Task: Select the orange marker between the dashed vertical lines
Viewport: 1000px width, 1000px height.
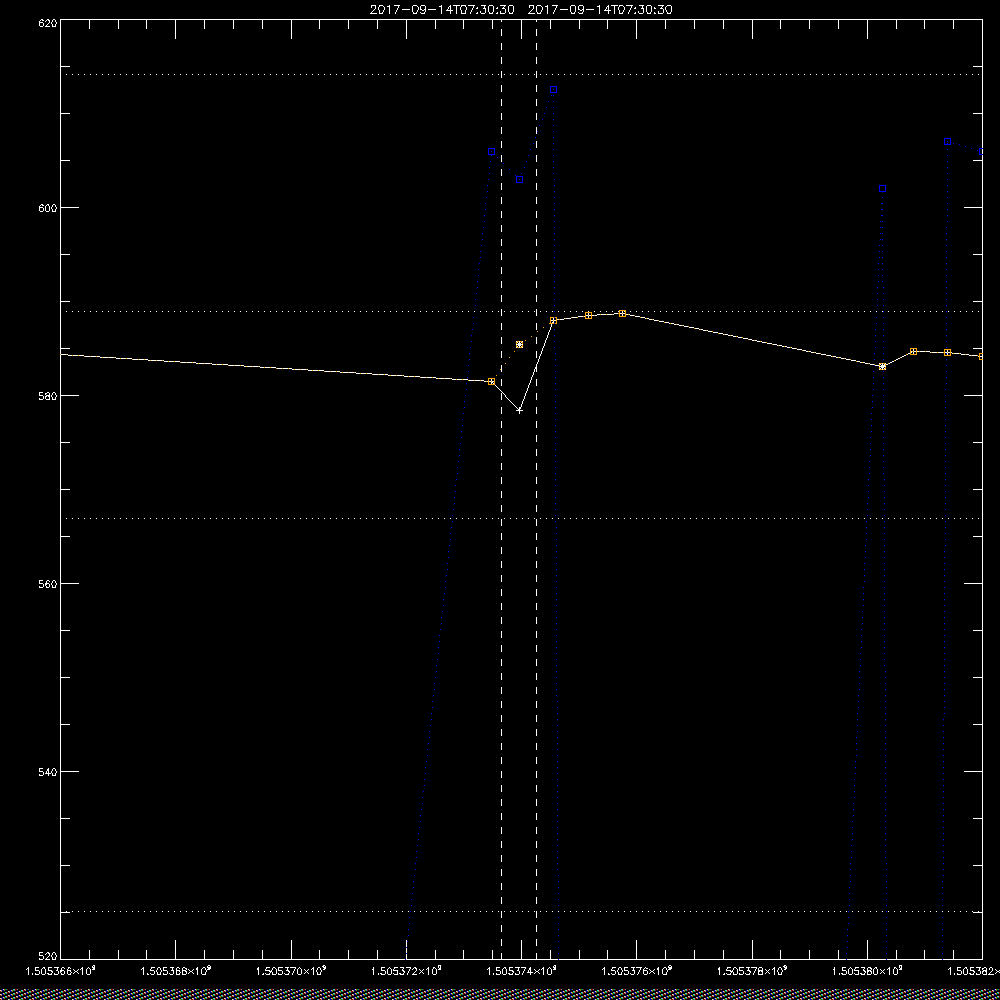Action: [520, 344]
